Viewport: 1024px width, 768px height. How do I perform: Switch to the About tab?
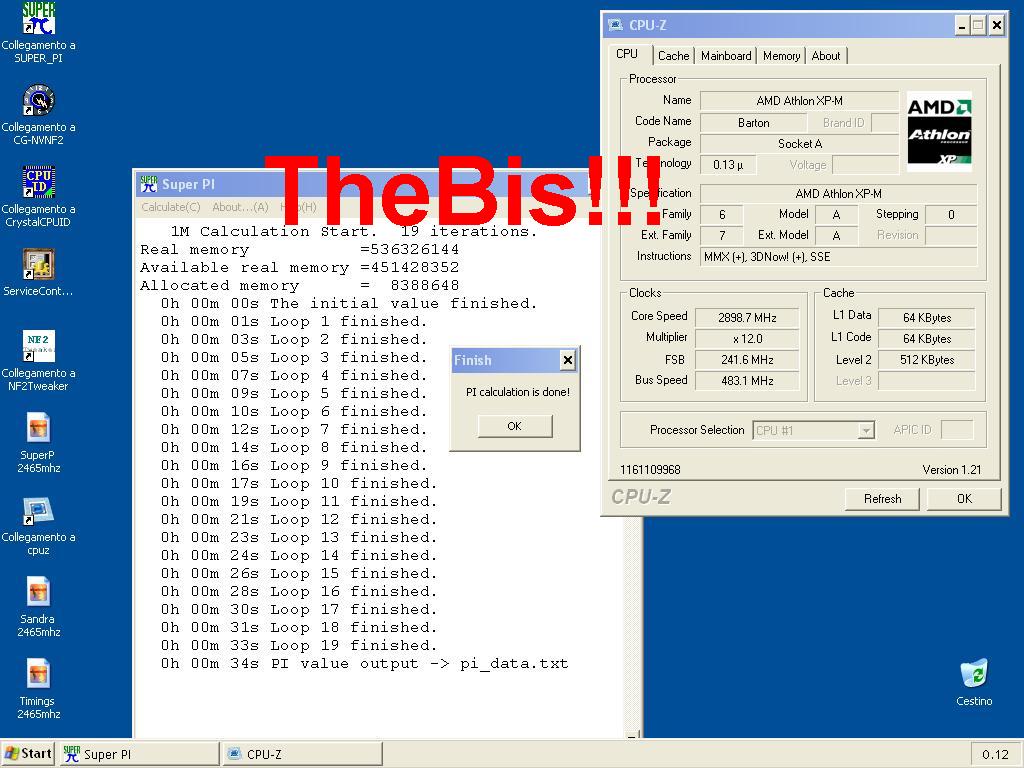coord(825,56)
